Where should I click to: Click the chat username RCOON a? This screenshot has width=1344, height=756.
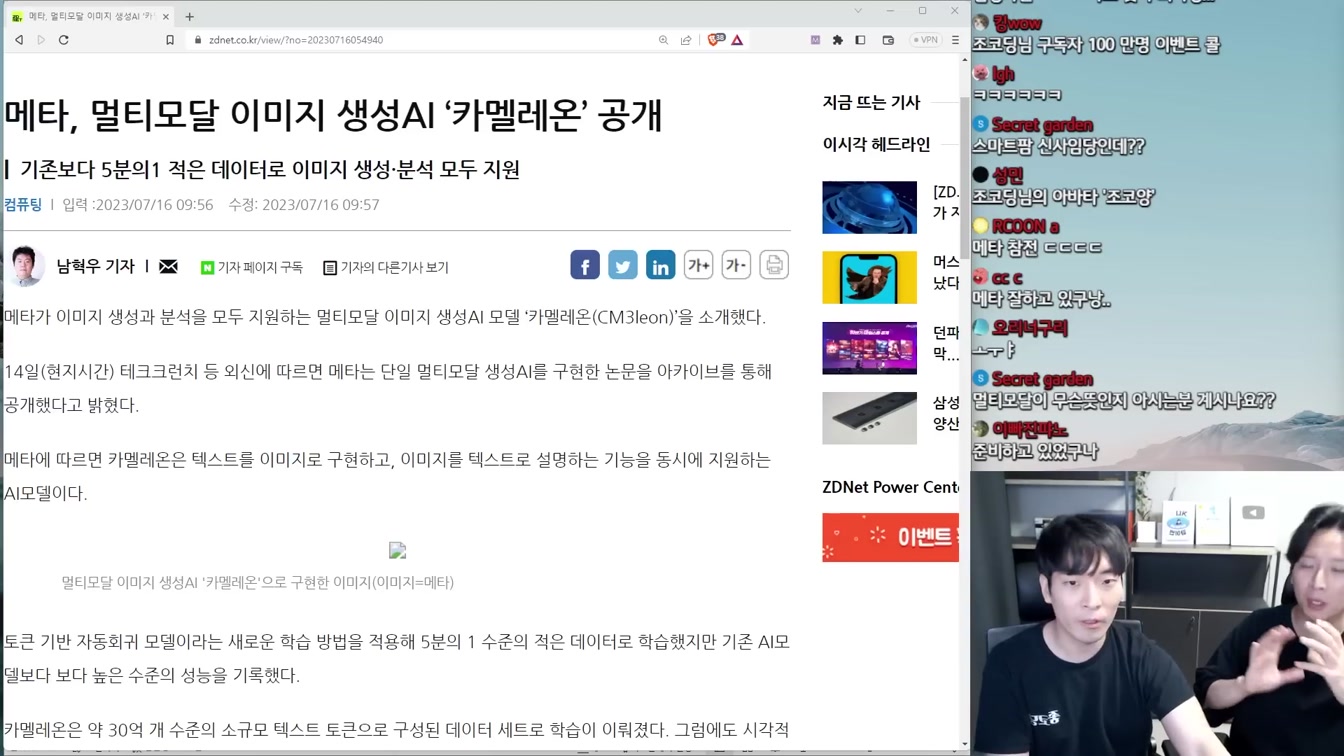(x=1025, y=227)
